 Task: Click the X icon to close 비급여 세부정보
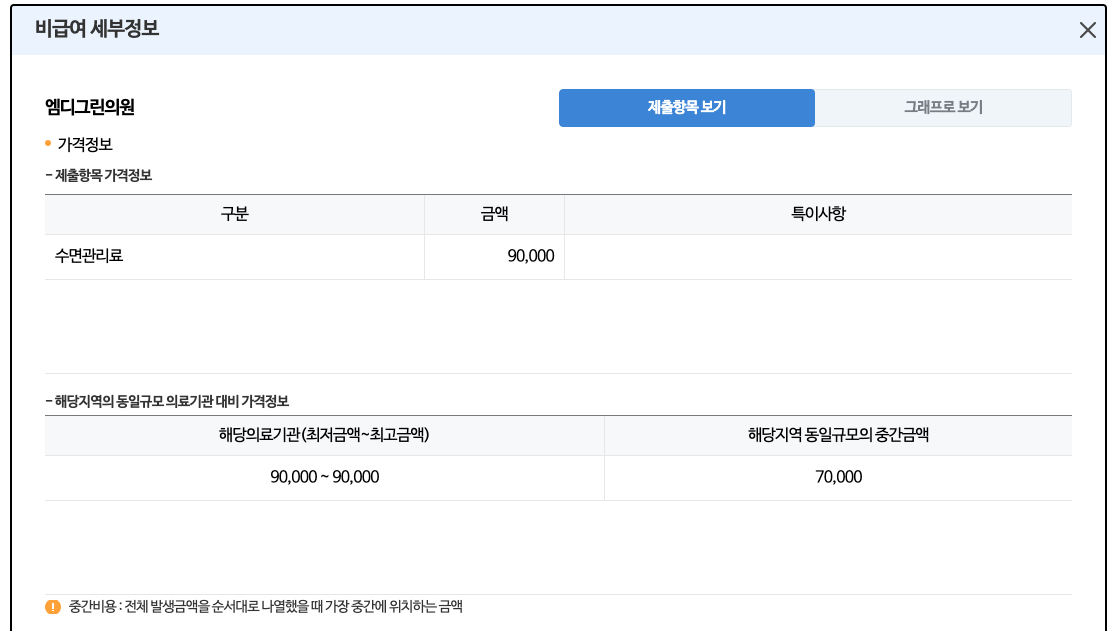tap(1087, 30)
